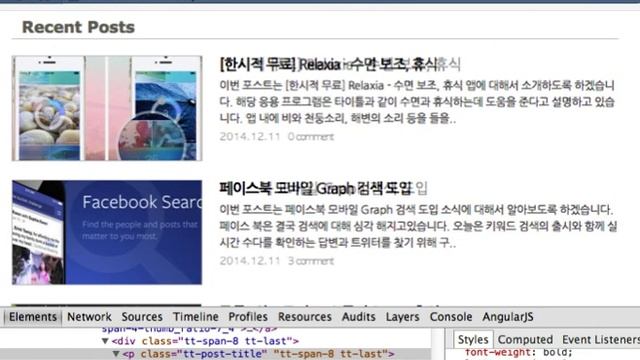Image resolution: width=640 pixels, height=360 pixels.
Task: Open the Resources tab
Action: tap(304, 317)
